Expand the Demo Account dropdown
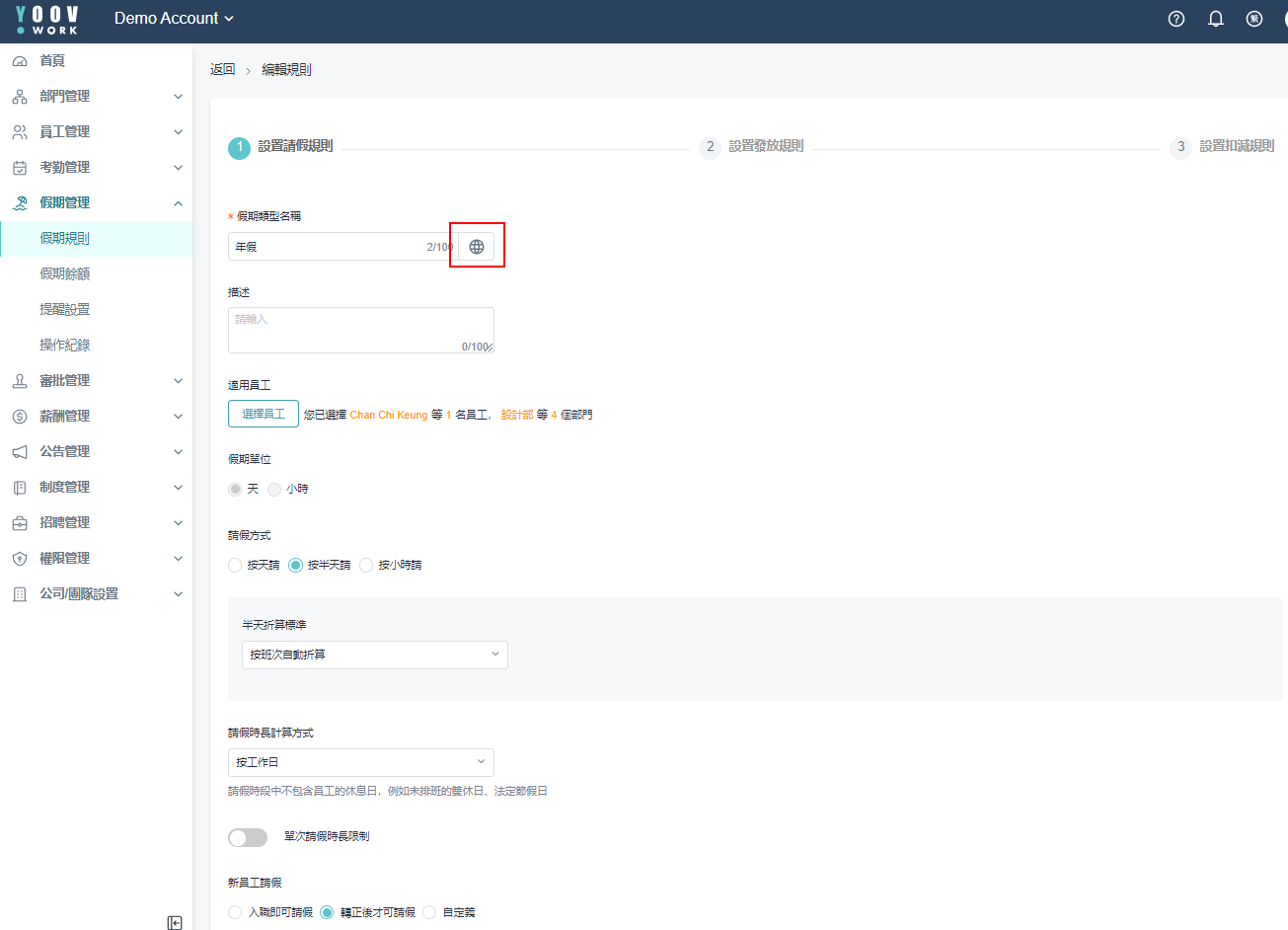This screenshot has height=930, width=1288. [175, 19]
